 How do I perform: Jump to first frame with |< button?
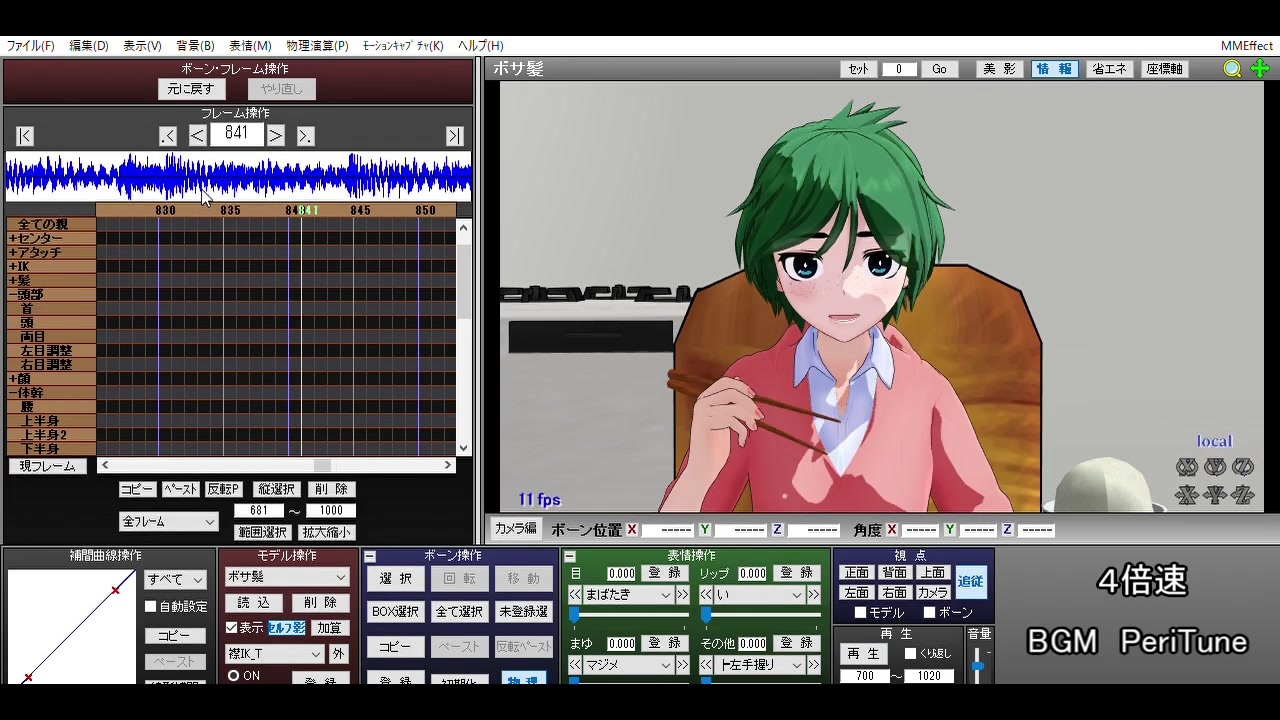coord(25,136)
